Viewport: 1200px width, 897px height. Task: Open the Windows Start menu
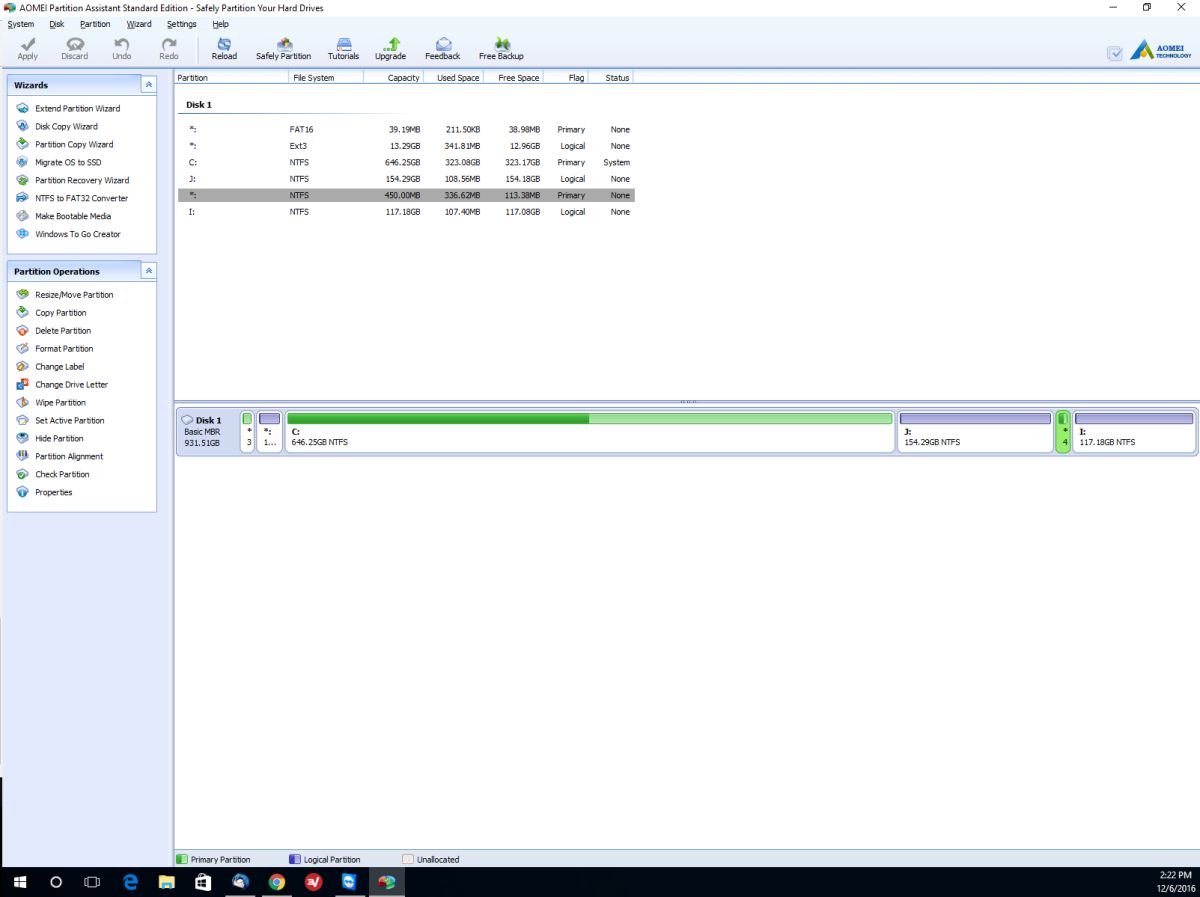tap(19, 882)
